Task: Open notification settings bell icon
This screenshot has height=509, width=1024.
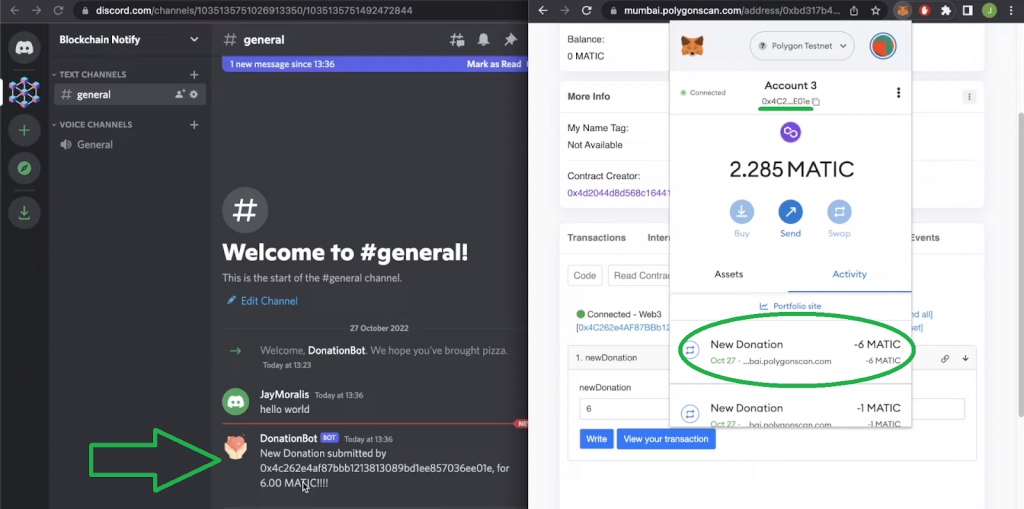Action: [x=484, y=40]
